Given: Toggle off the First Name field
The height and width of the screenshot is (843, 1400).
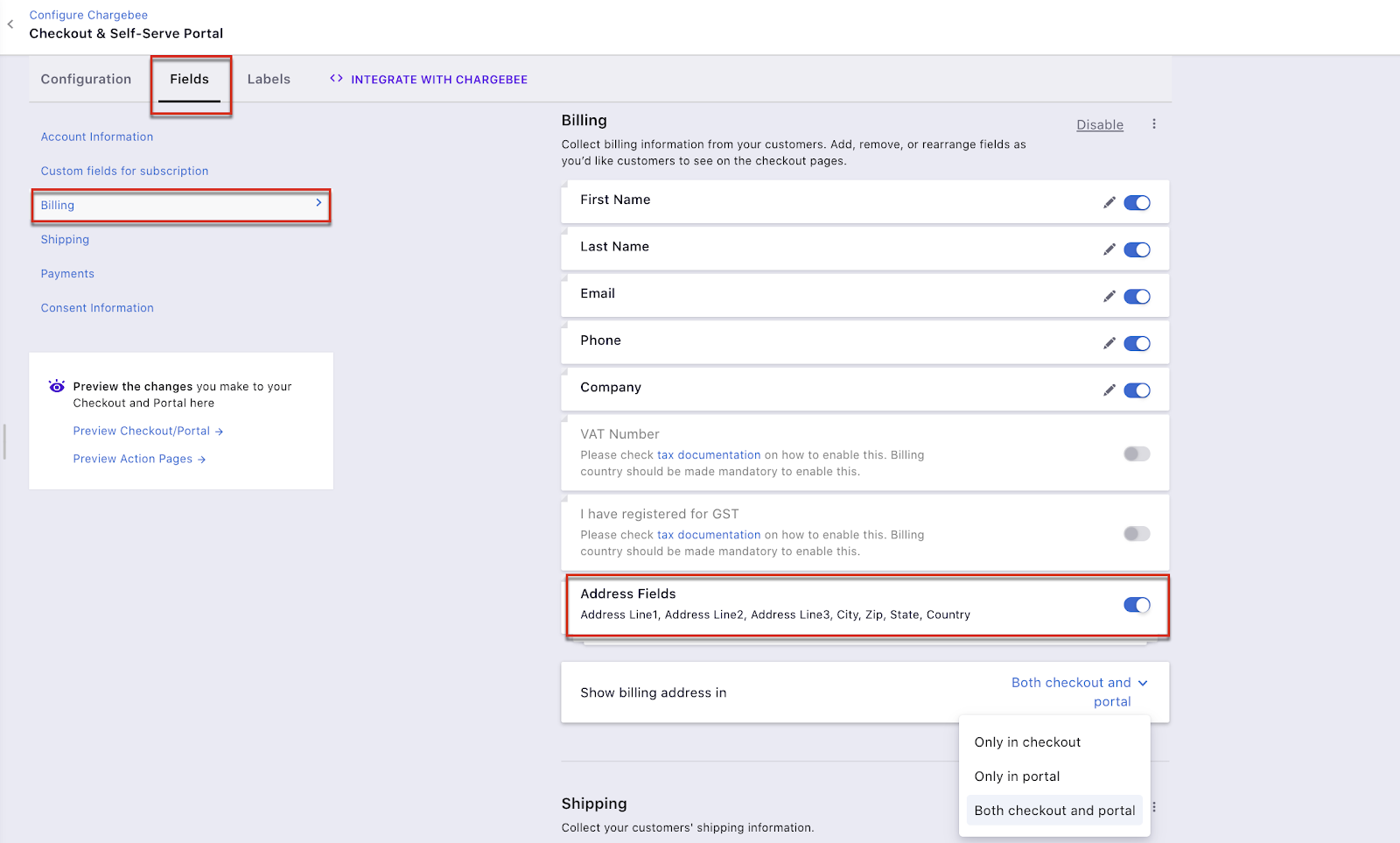Looking at the screenshot, I should tap(1137, 203).
